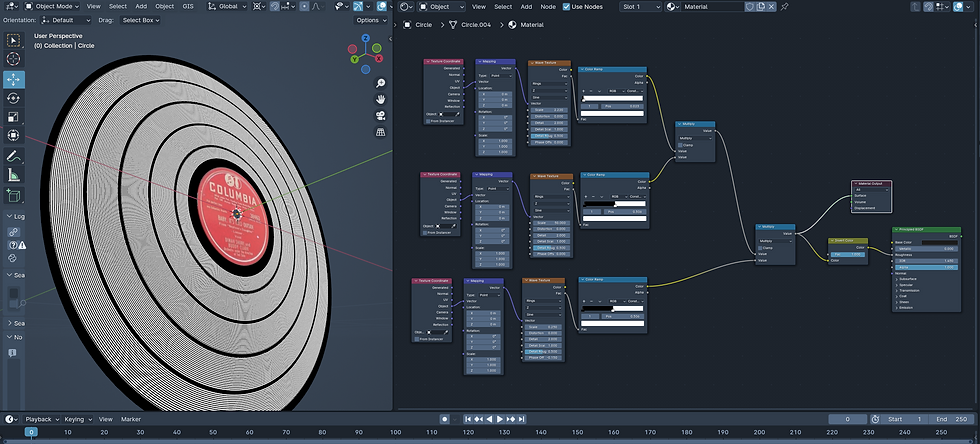Click the Circle breadcrumb in node editor
Screen dimensions: 980x444
418,25
